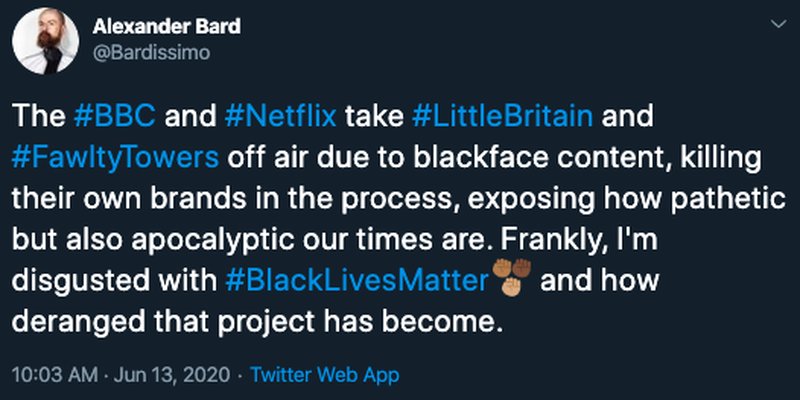Click the dark raised fists emoji
The image size is (800, 400).
(x=511, y=268)
